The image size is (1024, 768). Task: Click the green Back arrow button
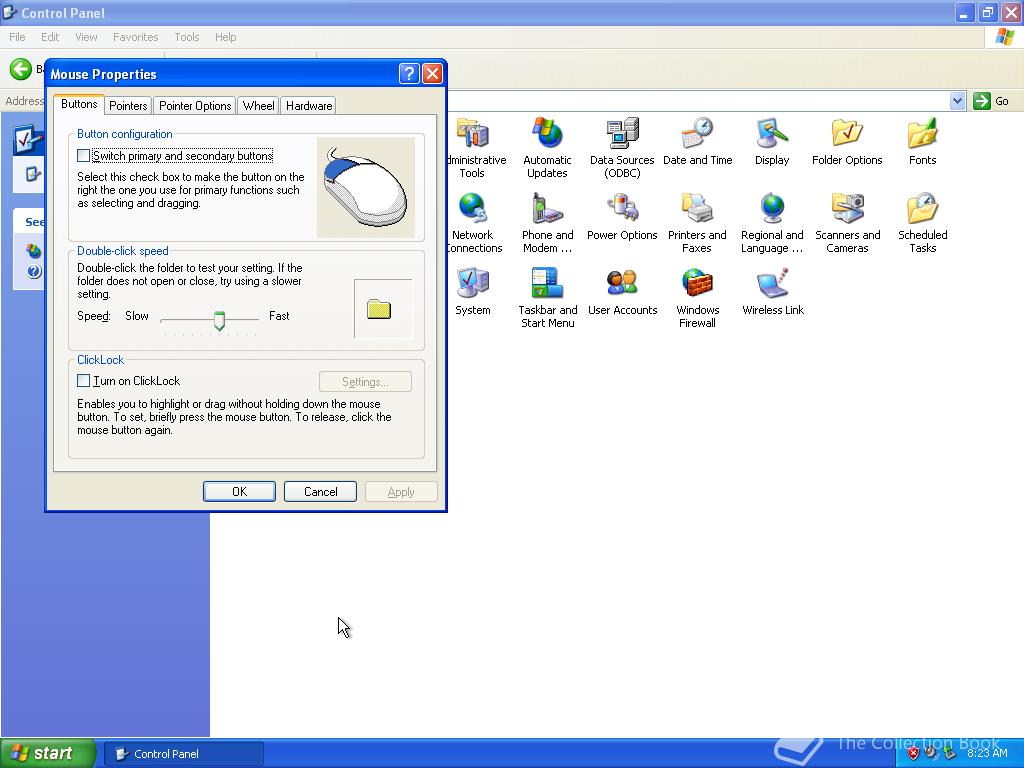[x=20, y=69]
